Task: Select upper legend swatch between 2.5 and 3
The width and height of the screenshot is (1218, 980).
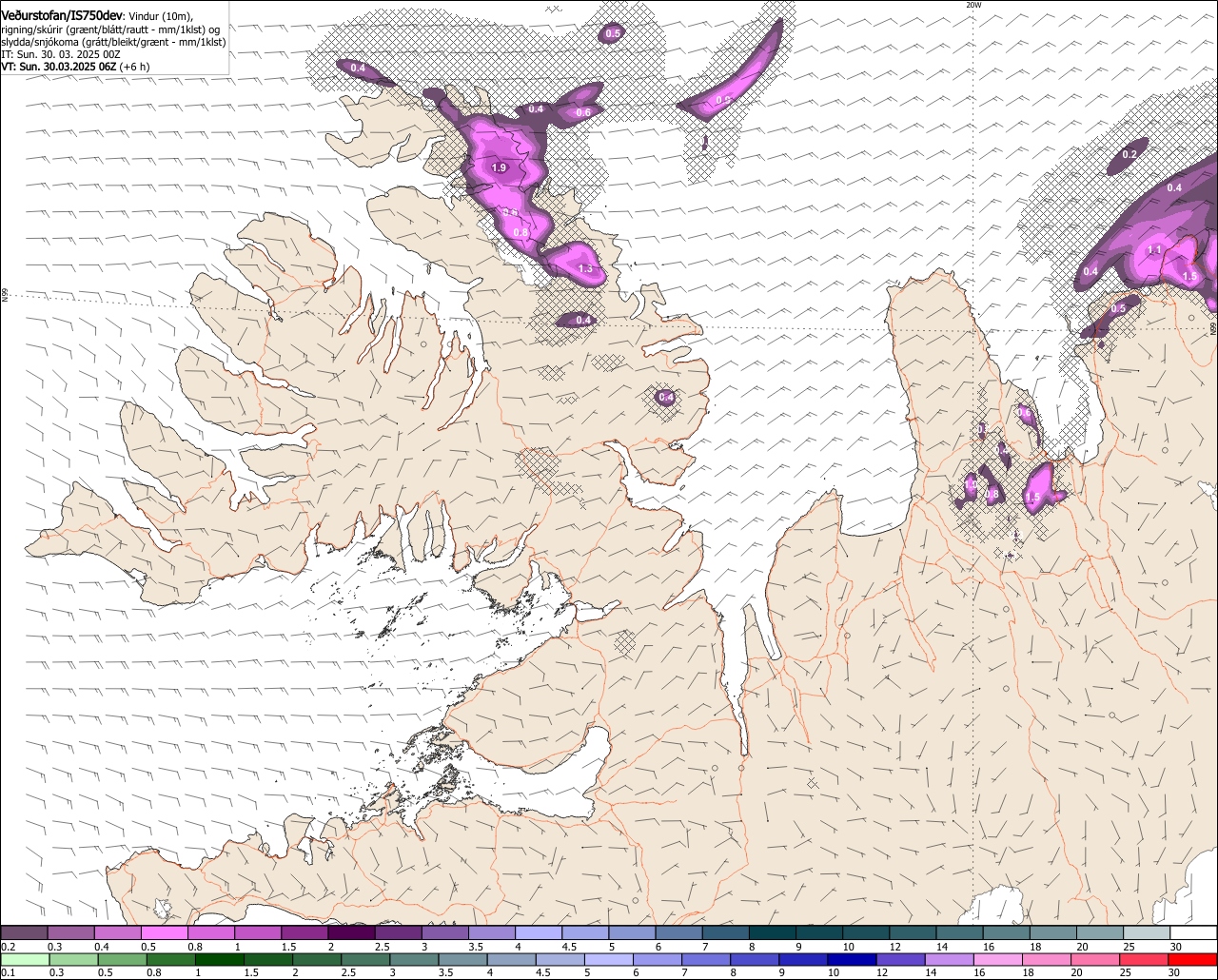Action: pyautogui.click(x=399, y=932)
